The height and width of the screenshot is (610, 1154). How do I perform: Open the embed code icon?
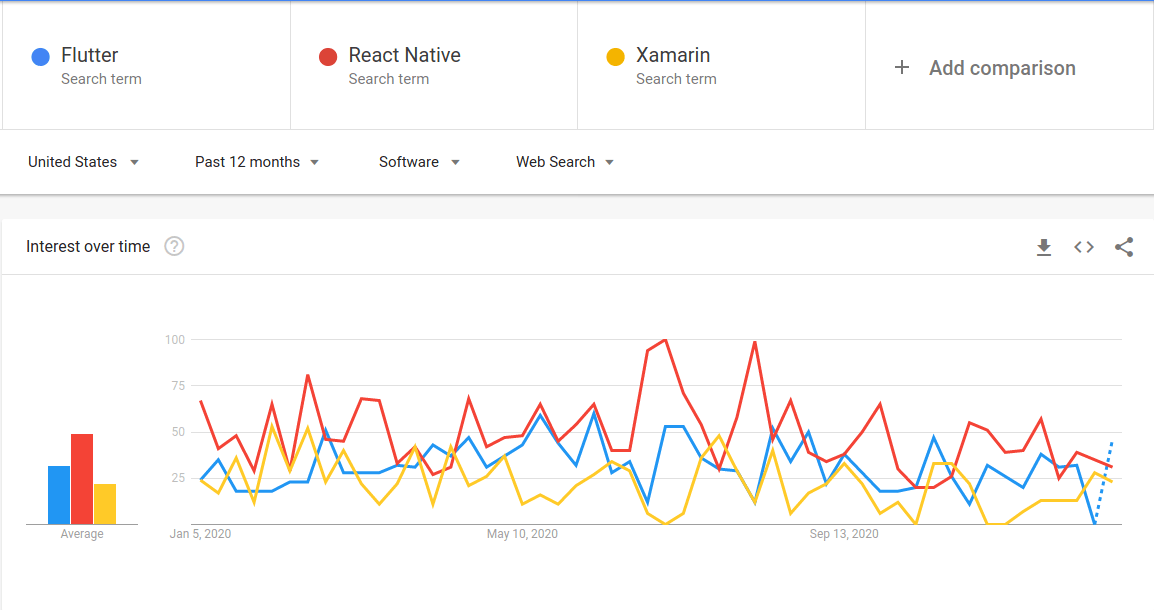(x=1084, y=247)
